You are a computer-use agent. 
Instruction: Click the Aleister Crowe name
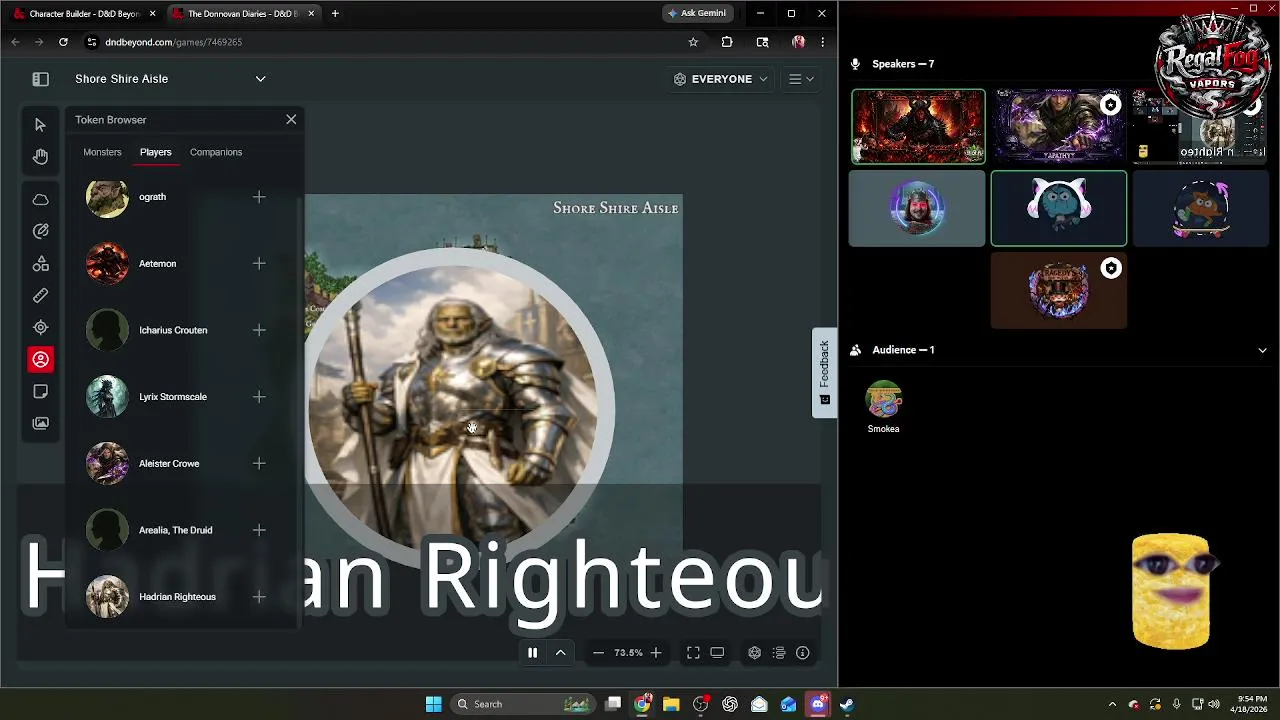coord(169,463)
